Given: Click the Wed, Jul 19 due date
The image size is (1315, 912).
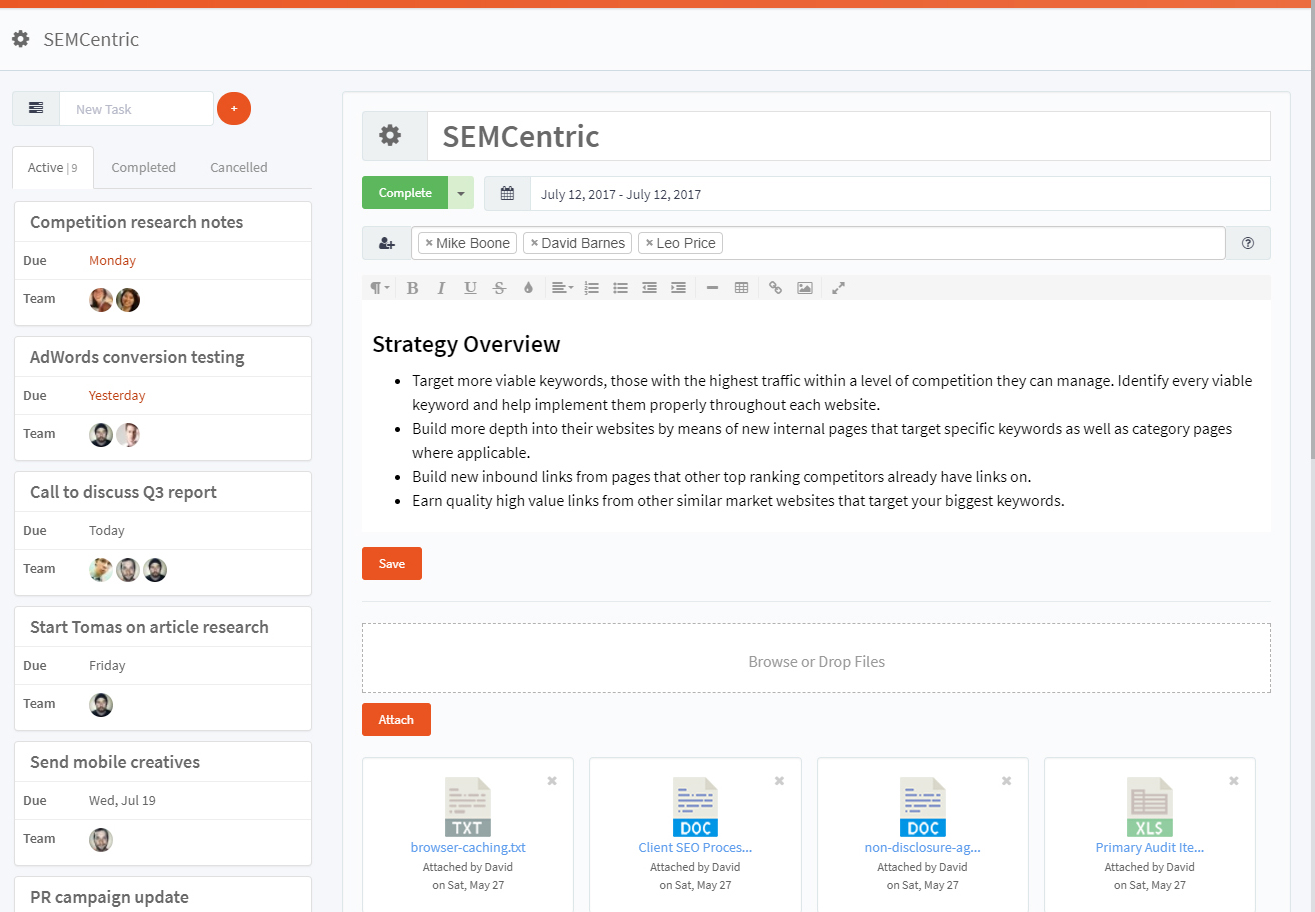Looking at the screenshot, I should 122,800.
